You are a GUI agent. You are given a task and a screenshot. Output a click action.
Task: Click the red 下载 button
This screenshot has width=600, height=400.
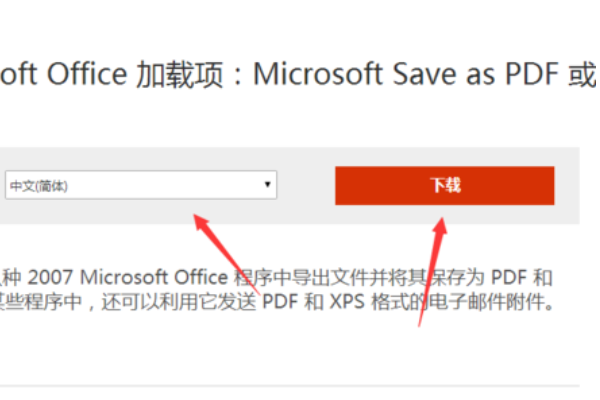click(x=444, y=186)
